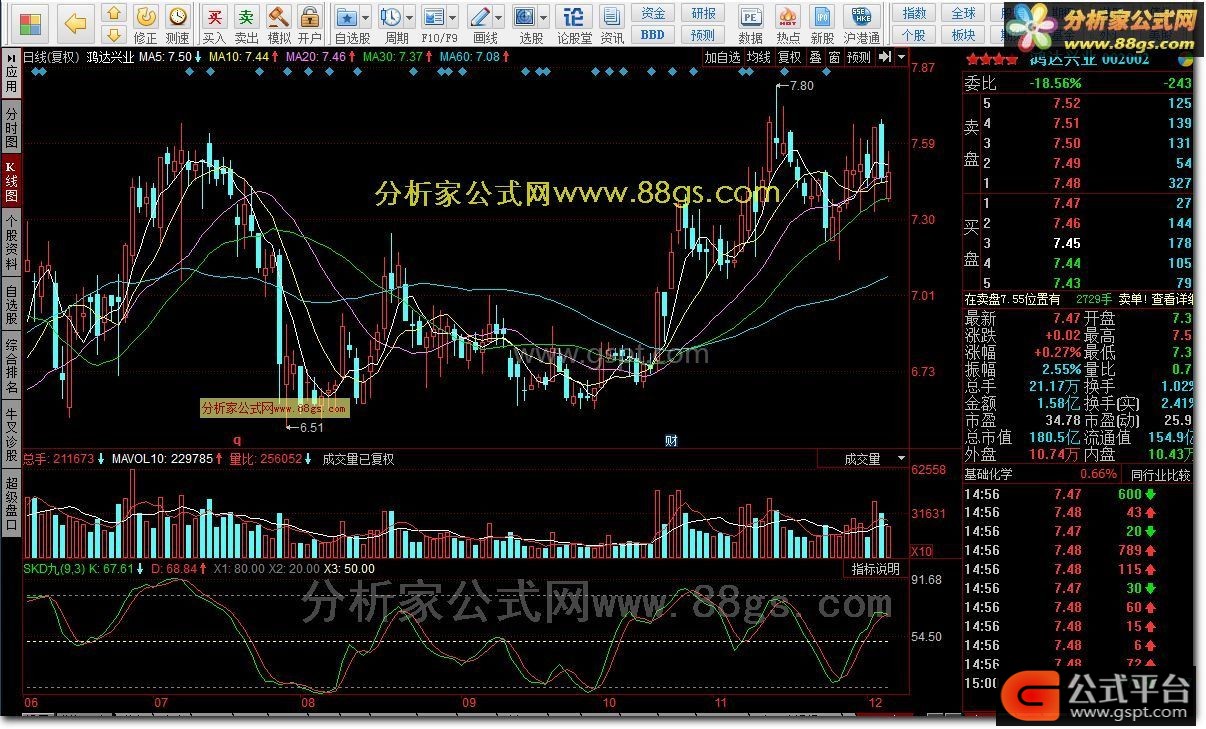This screenshot has height=729, width=1206.
Task: Click 加自选 to add to watchlist
Action: click(722, 57)
